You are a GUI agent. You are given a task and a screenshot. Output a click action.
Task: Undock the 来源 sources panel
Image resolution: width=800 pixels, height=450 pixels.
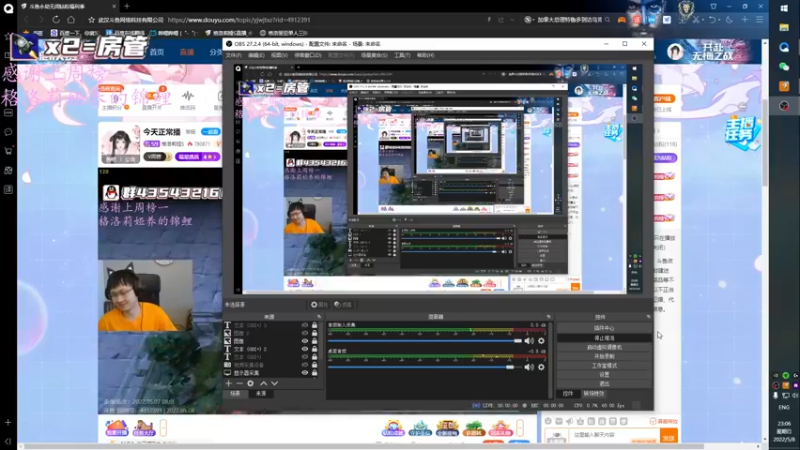click(319, 317)
